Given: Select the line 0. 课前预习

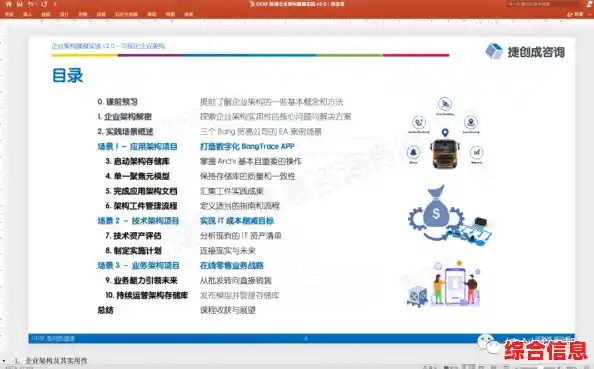Looking at the screenshot, I should pos(117,102).
